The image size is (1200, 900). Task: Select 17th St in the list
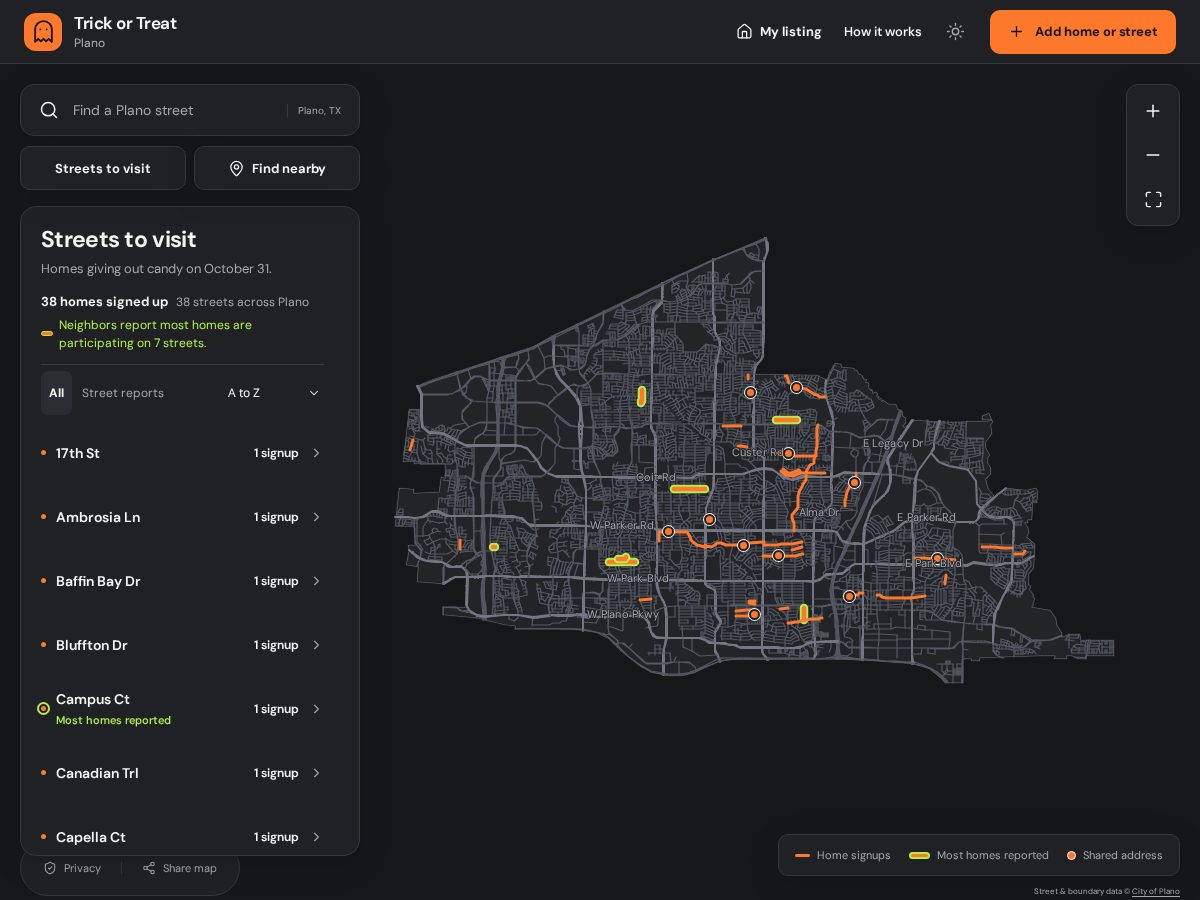182,453
